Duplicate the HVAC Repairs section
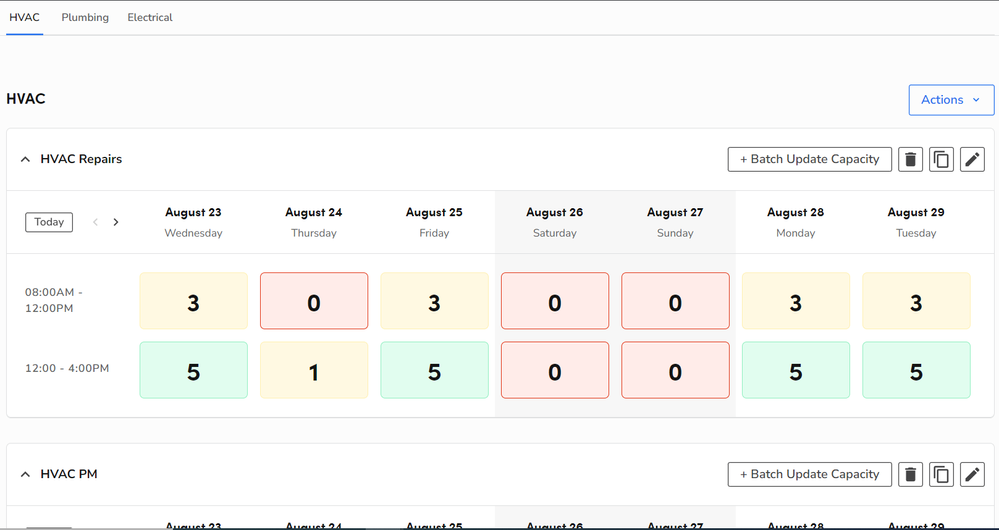Viewport: 999px width, 530px height. pos(941,159)
